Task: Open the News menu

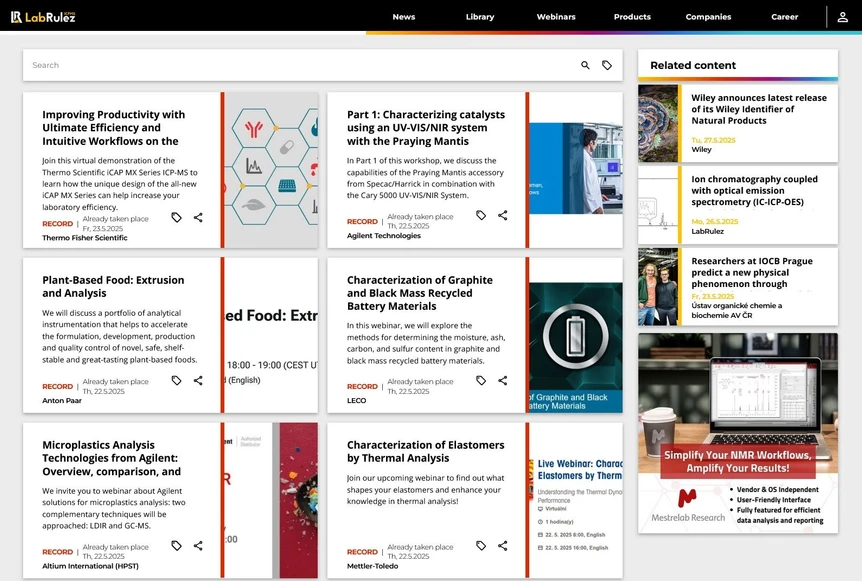Action: pyautogui.click(x=404, y=17)
